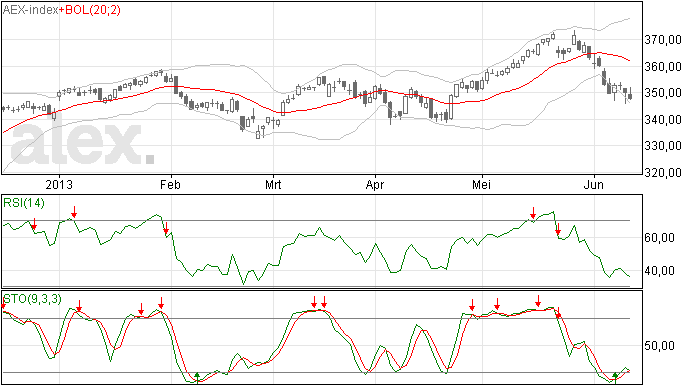Click the 330,00 price axis value
Image resolution: width=690 pixels, height=387 pixels.
click(663, 146)
